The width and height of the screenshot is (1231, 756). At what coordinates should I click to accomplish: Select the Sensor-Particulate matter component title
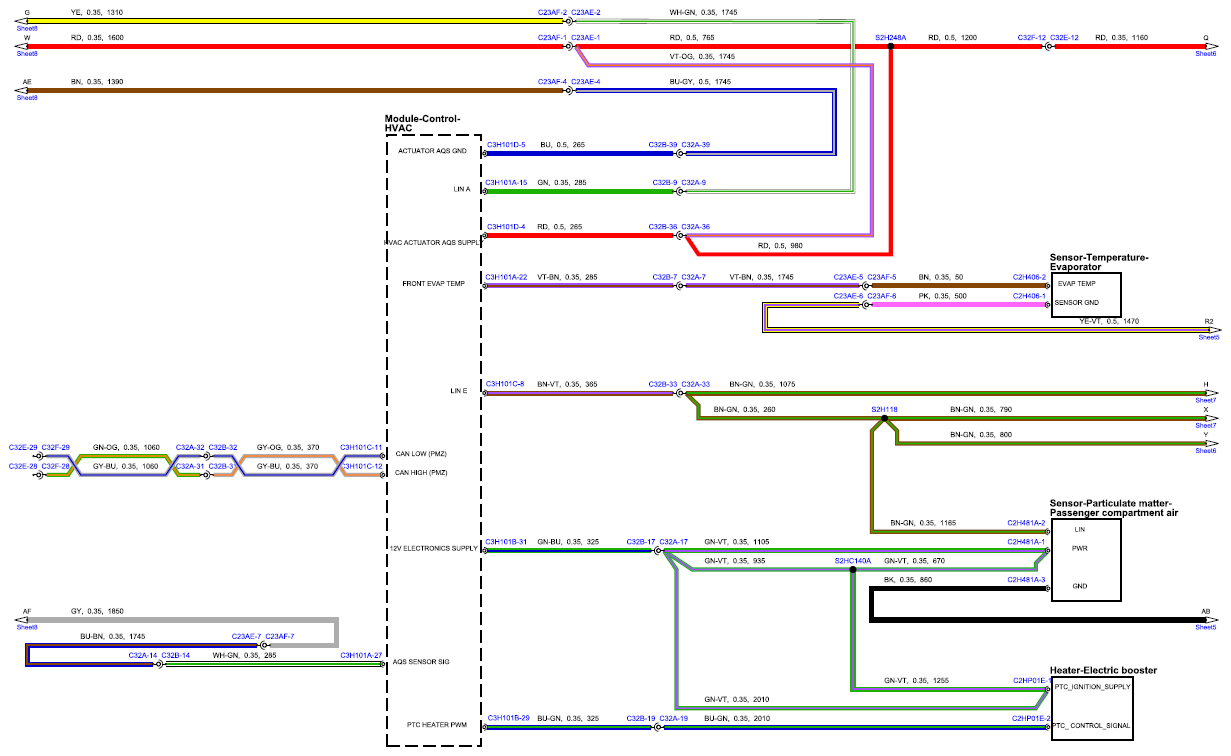pos(1113,508)
